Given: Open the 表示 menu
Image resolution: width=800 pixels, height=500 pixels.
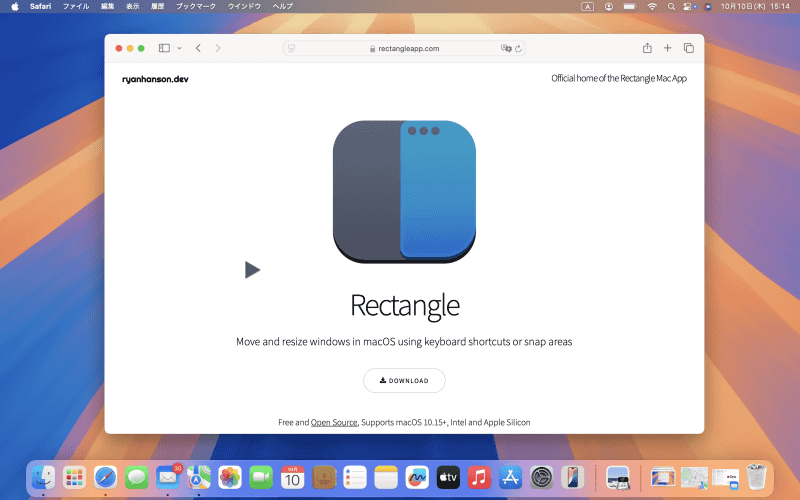Looking at the screenshot, I should point(133,6).
